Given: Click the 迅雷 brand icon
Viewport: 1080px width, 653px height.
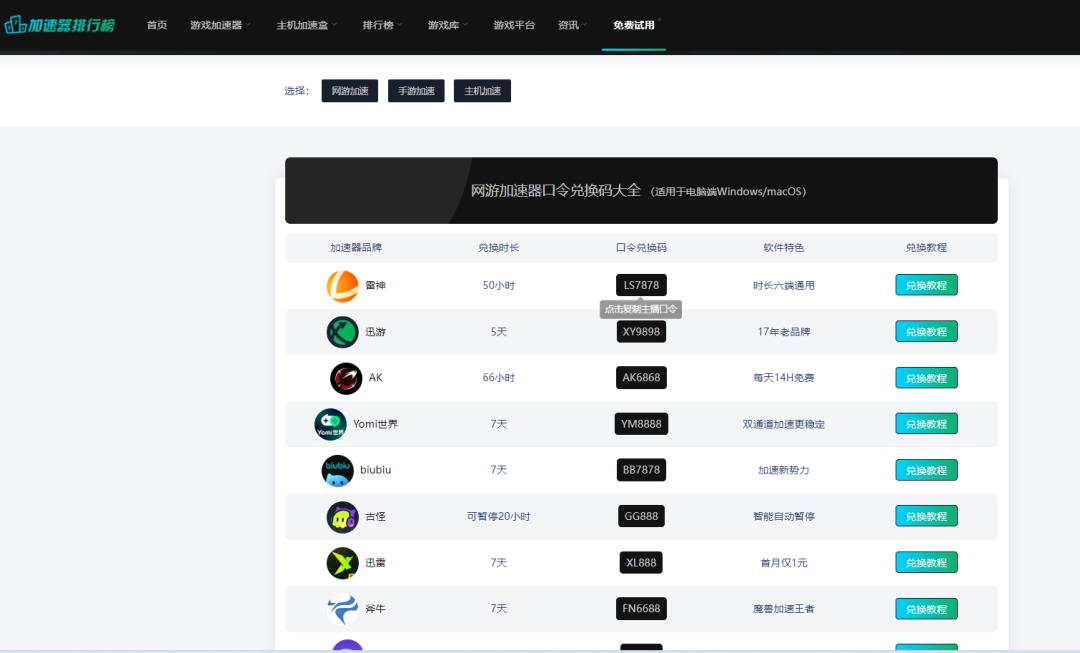Looking at the screenshot, I should [x=342, y=563].
